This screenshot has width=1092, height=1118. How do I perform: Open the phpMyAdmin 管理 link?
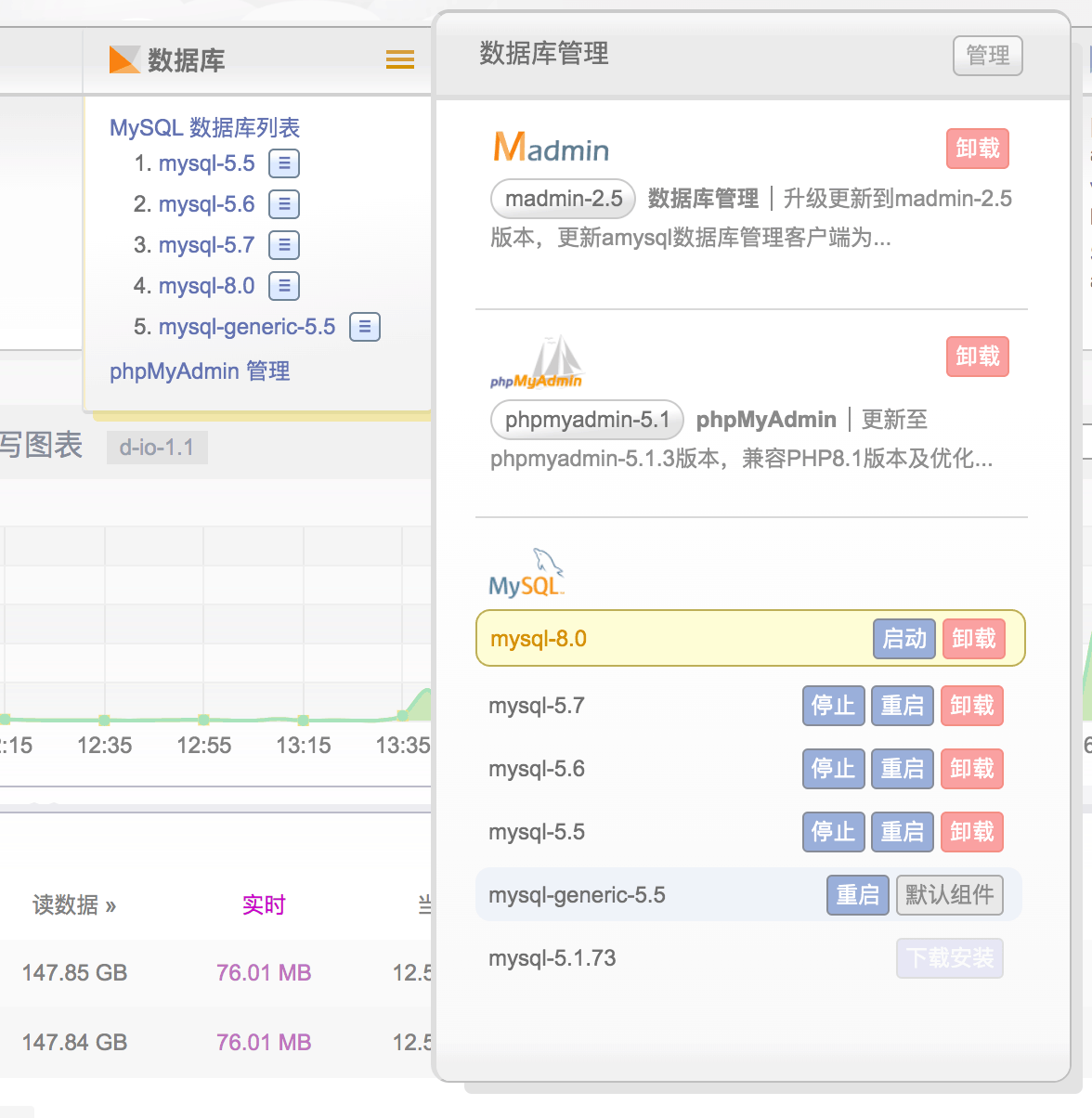tap(200, 371)
